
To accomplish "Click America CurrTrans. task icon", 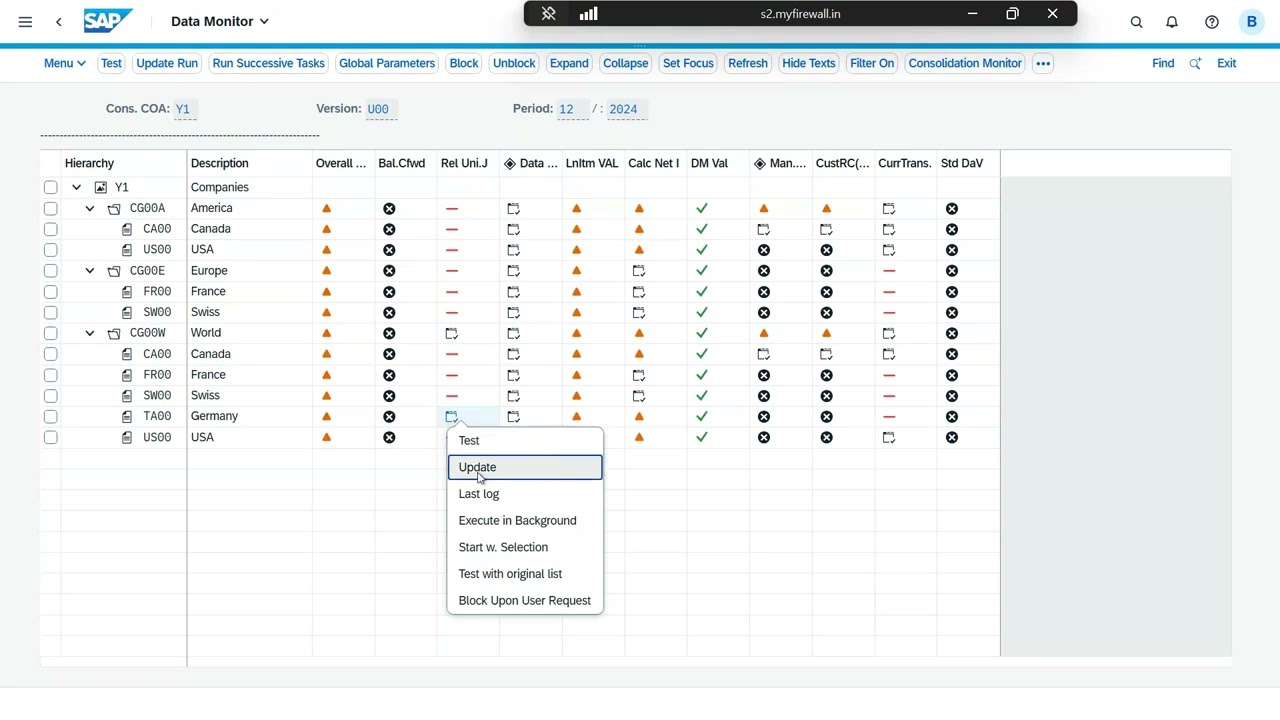I will [x=889, y=208].
